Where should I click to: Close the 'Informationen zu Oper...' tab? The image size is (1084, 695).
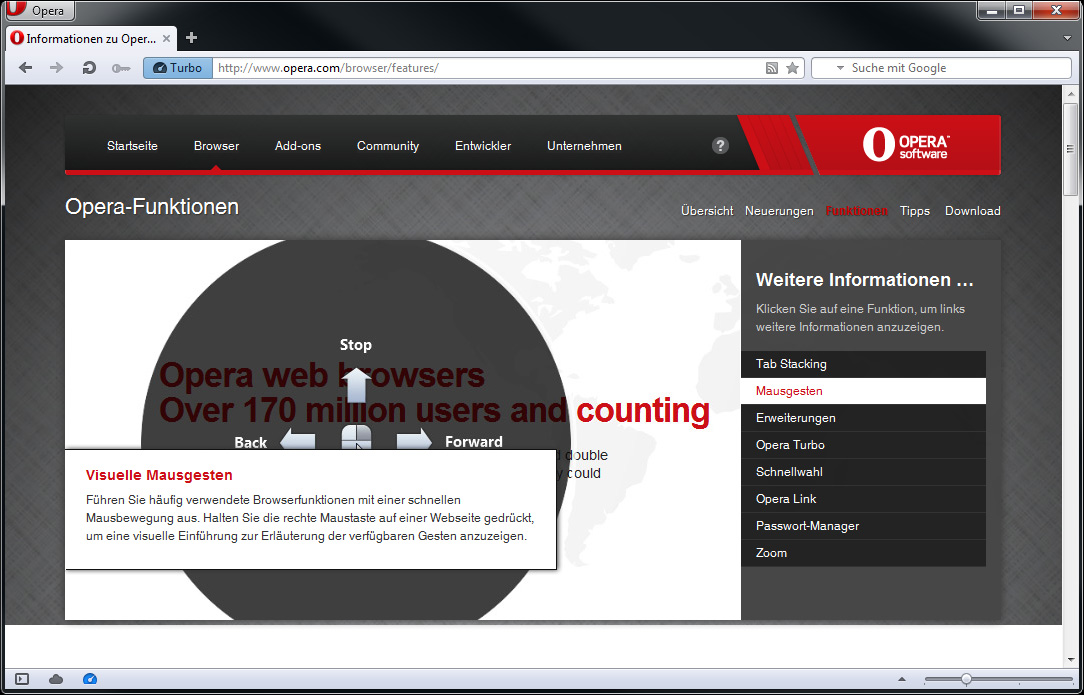click(x=166, y=39)
